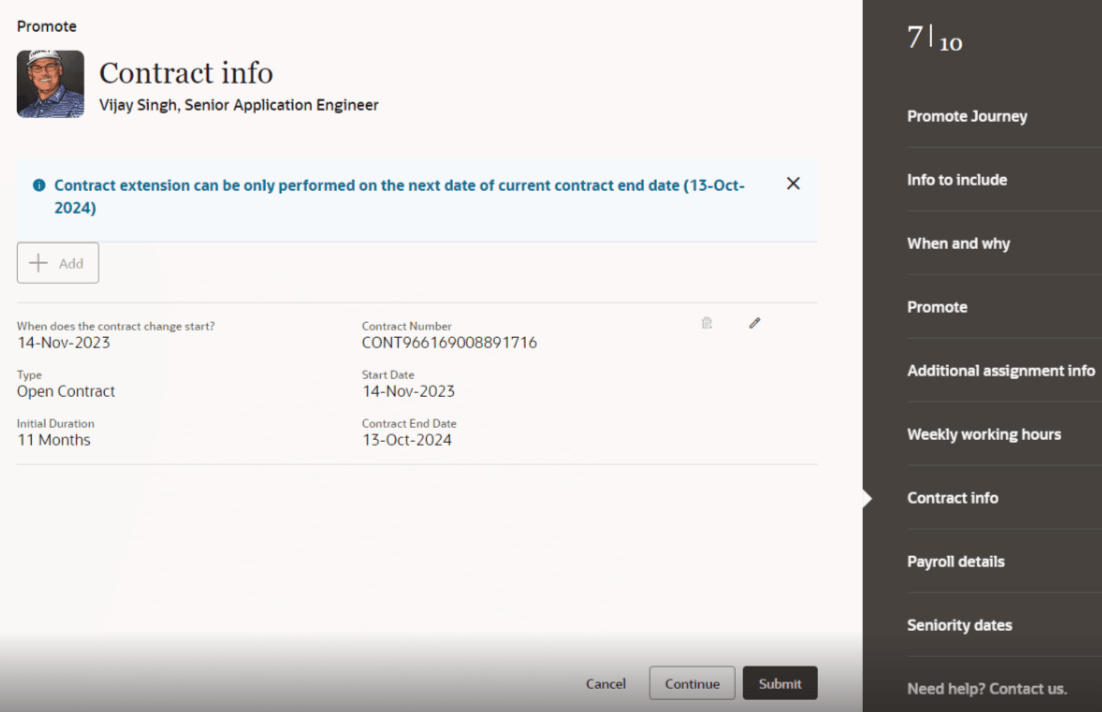1102x712 pixels.
Task: Click Vijay Singh's profile photo
Action: (51, 84)
